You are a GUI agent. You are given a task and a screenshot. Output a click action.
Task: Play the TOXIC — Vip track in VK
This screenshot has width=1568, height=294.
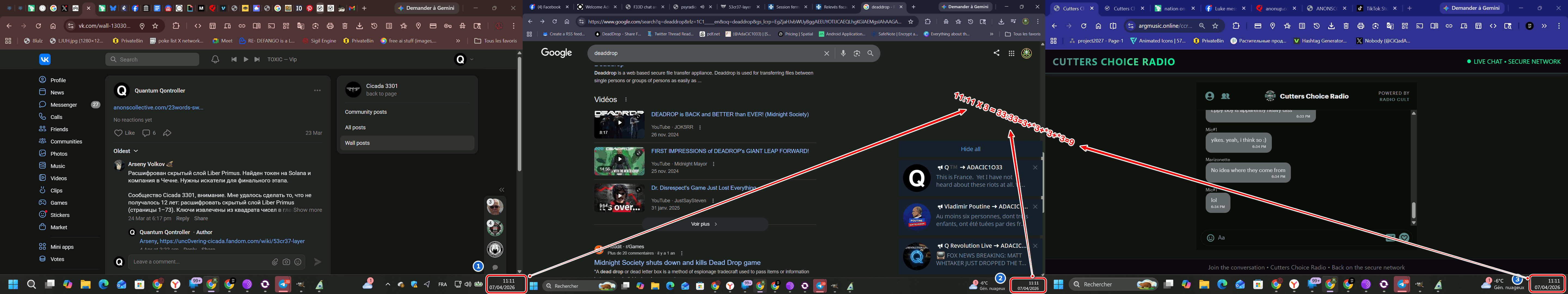[x=246, y=60]
